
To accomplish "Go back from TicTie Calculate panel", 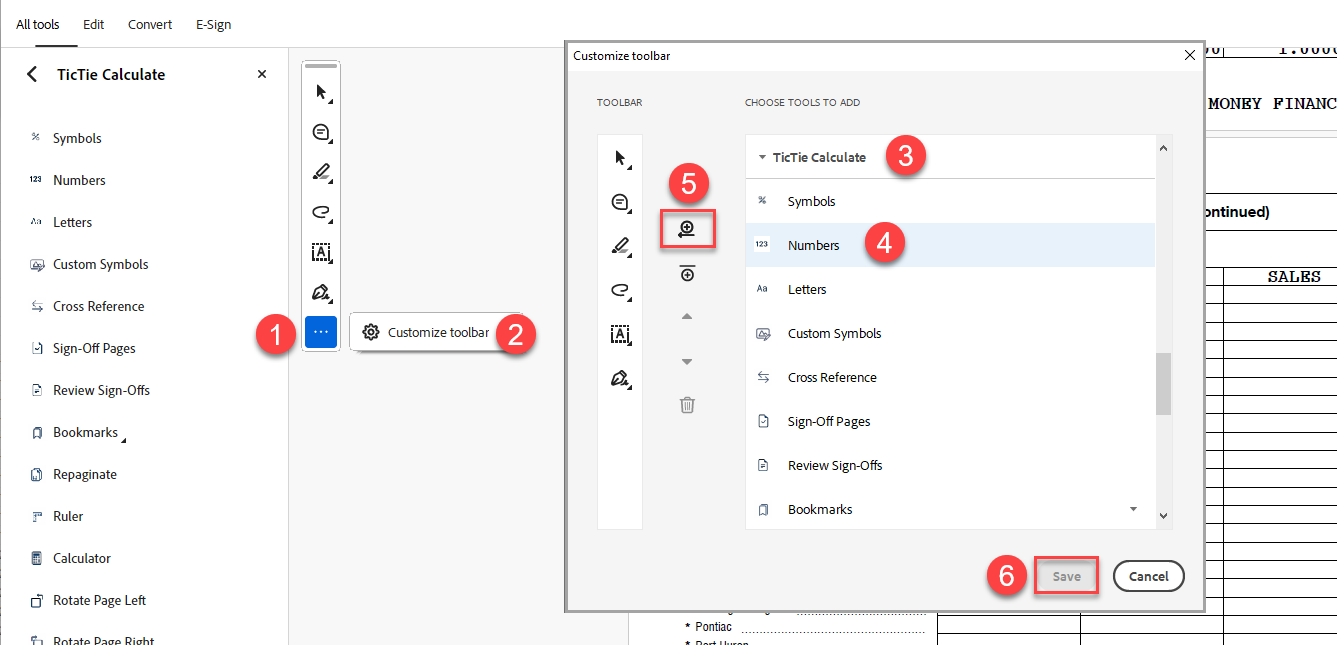I will point(32,74).
